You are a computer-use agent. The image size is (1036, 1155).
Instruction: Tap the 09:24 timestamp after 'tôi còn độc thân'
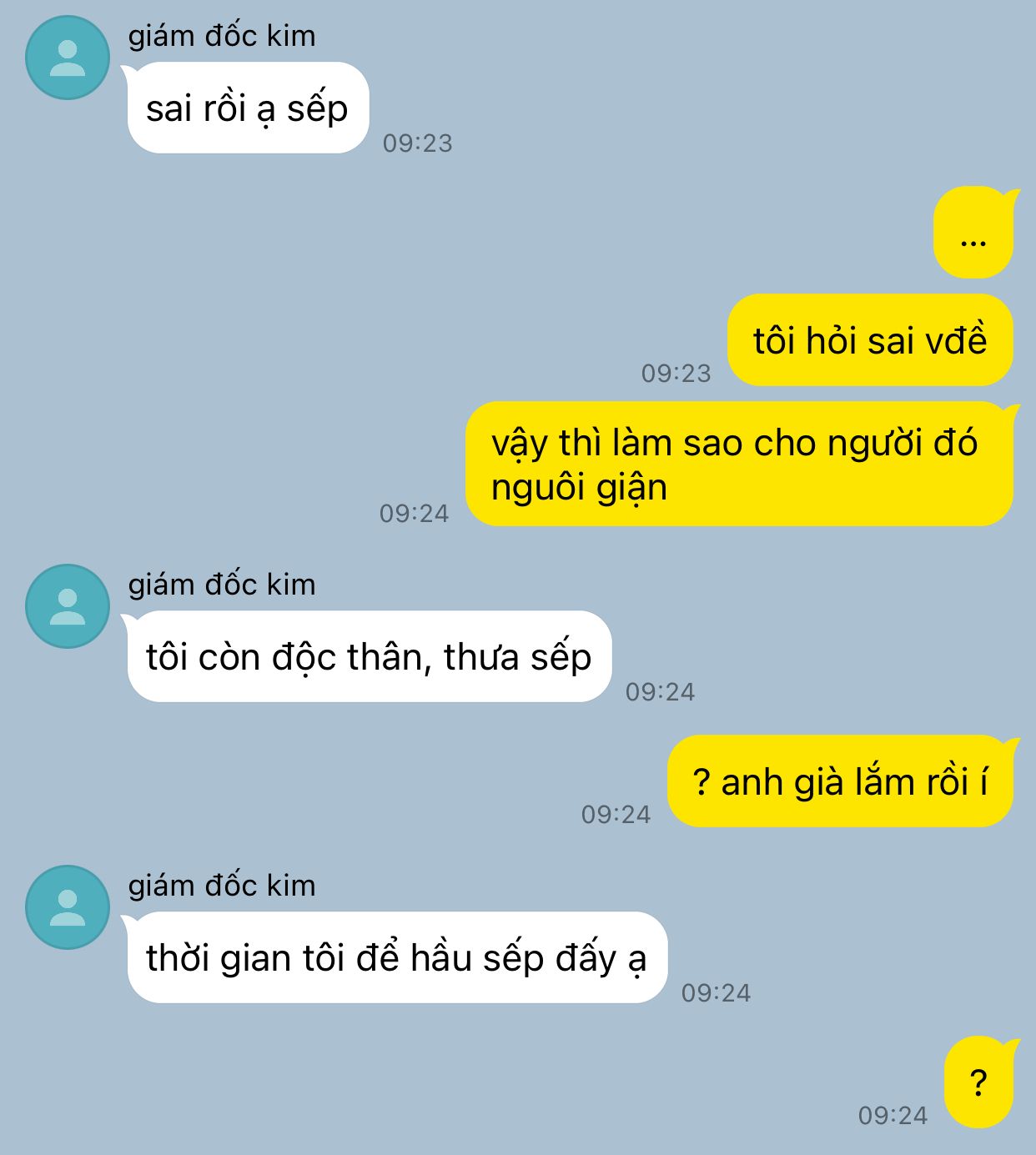(x=661, y=692)
